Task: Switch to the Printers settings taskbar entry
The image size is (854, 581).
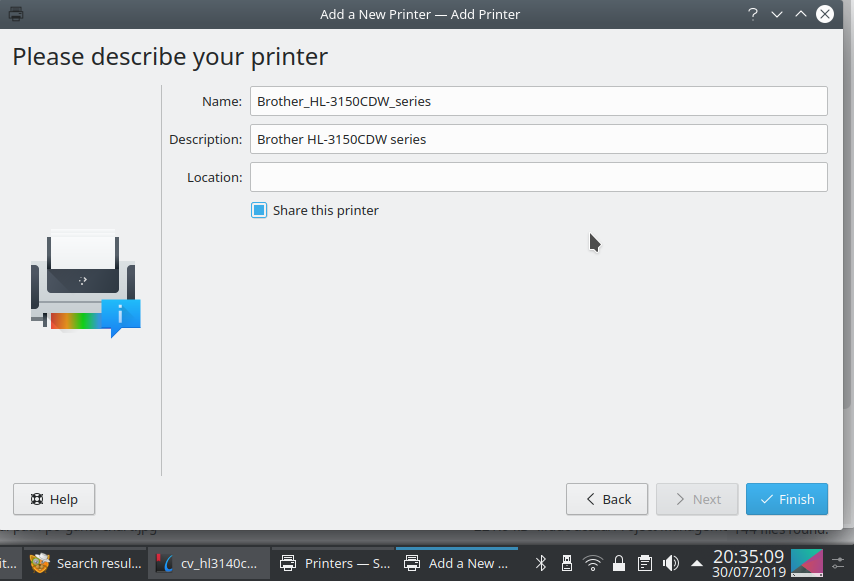Action: [333, 564]
